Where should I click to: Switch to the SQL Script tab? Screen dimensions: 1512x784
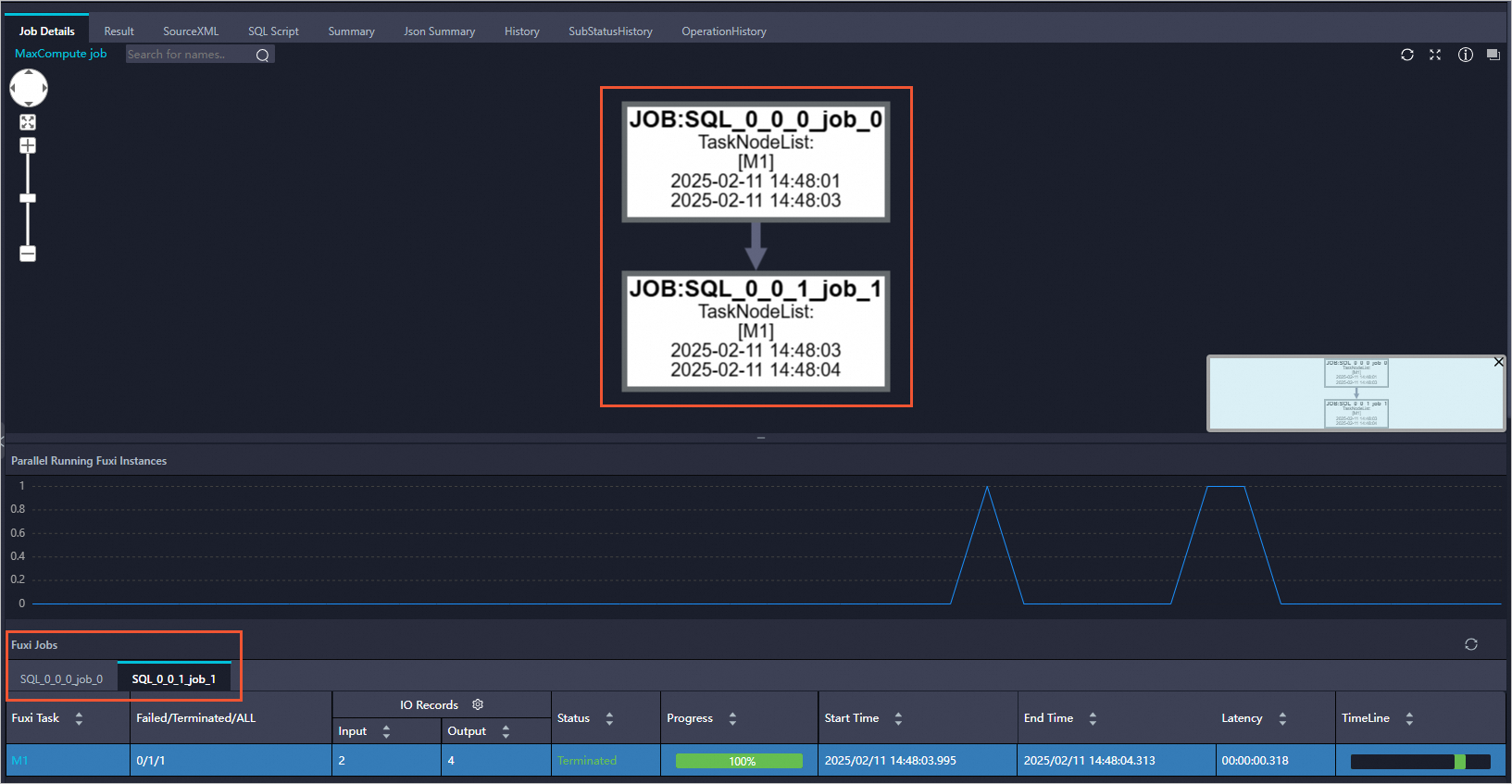pos(273,31)
